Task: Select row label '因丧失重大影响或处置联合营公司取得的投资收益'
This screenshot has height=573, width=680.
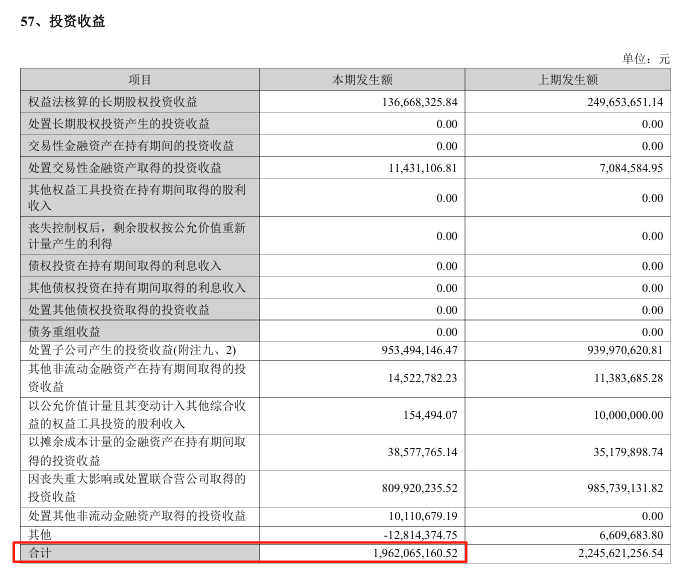Action: [137, 488]
